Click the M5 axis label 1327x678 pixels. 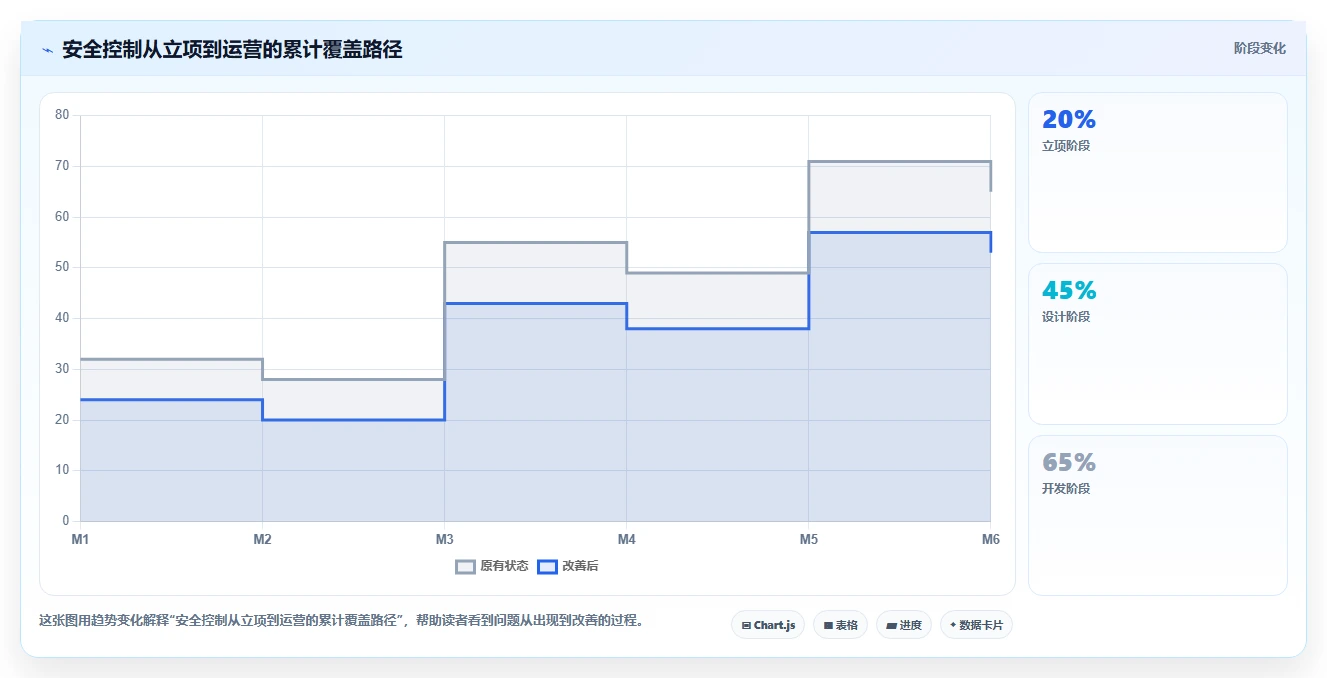click(x=808, y=540)
